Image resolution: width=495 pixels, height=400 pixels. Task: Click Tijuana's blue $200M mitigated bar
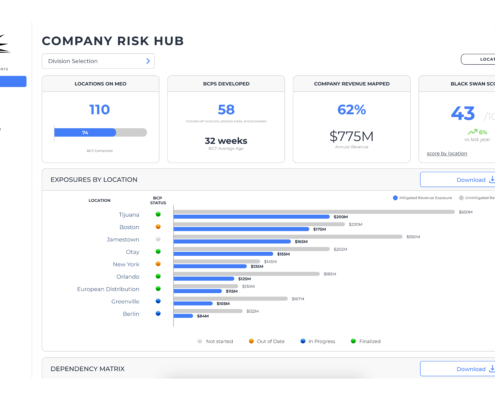tap(252, 217)
